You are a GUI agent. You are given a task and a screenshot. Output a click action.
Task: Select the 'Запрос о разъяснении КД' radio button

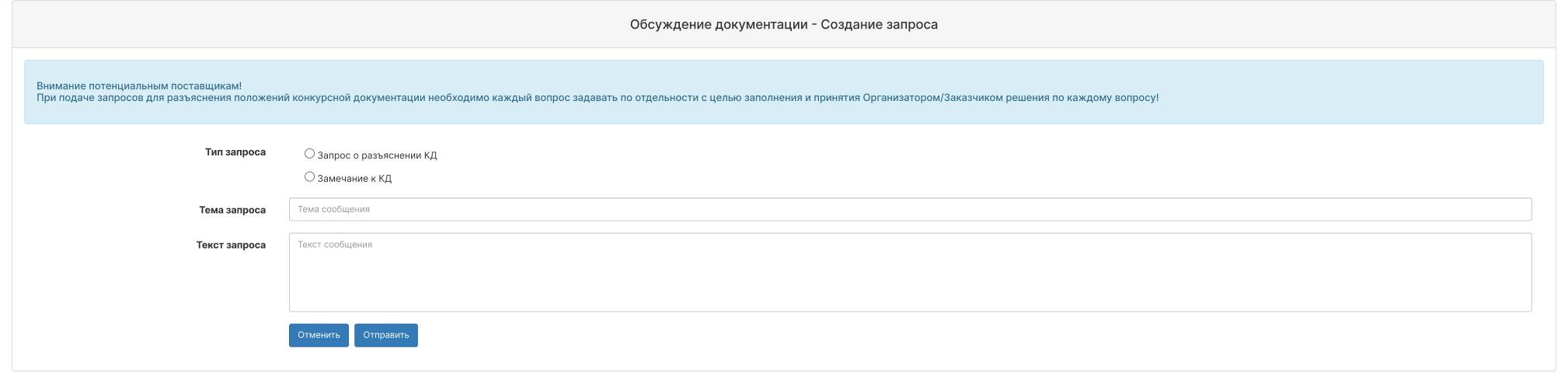pyautogui.click(x=309, y=154)
